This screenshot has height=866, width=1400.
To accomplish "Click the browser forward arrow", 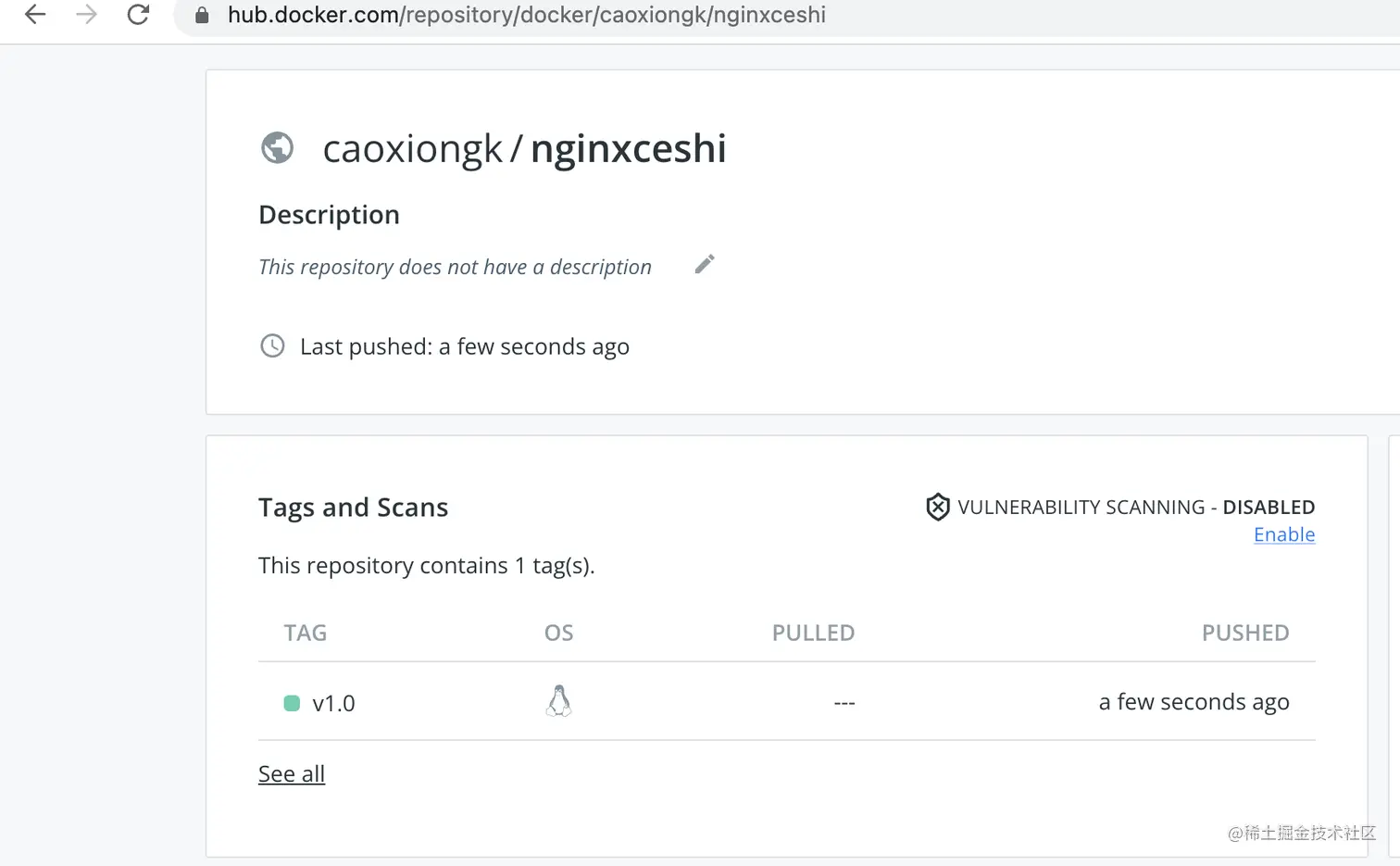I will tap(86, 15).
